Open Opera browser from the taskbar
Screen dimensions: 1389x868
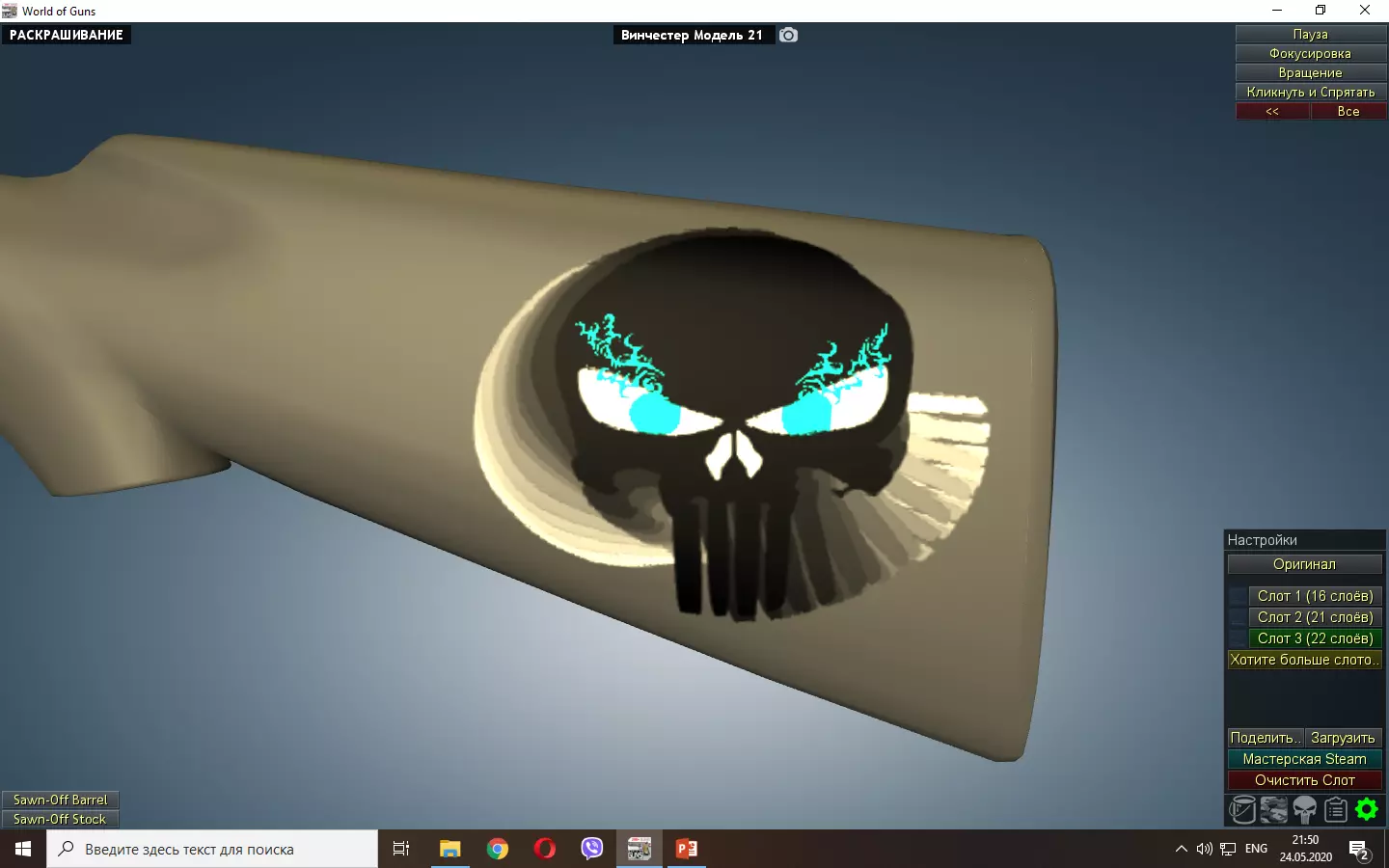click(x=545, y=849)
